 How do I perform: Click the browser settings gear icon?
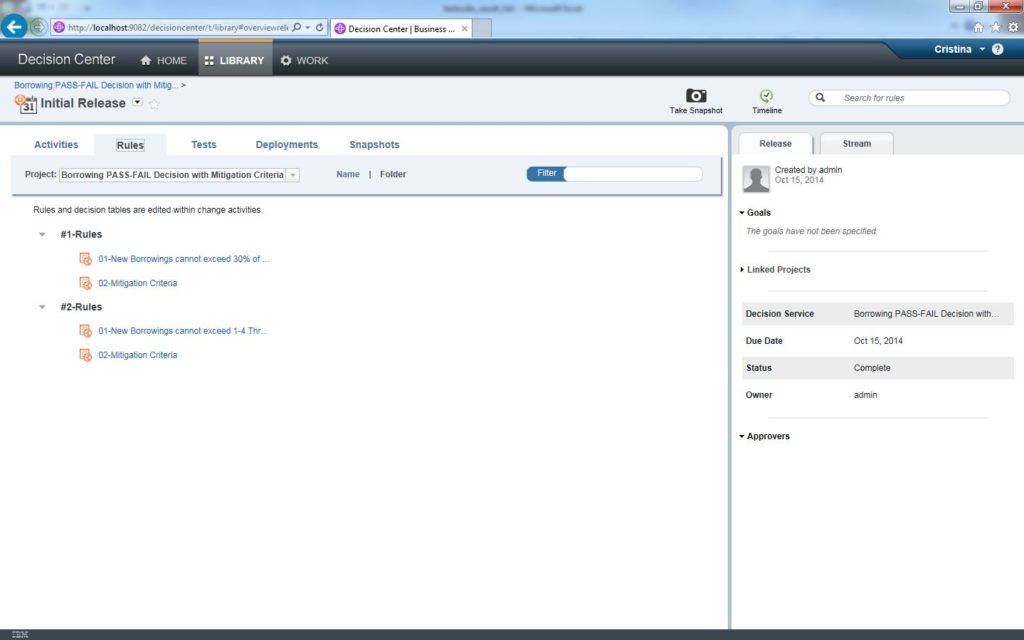1013,28
